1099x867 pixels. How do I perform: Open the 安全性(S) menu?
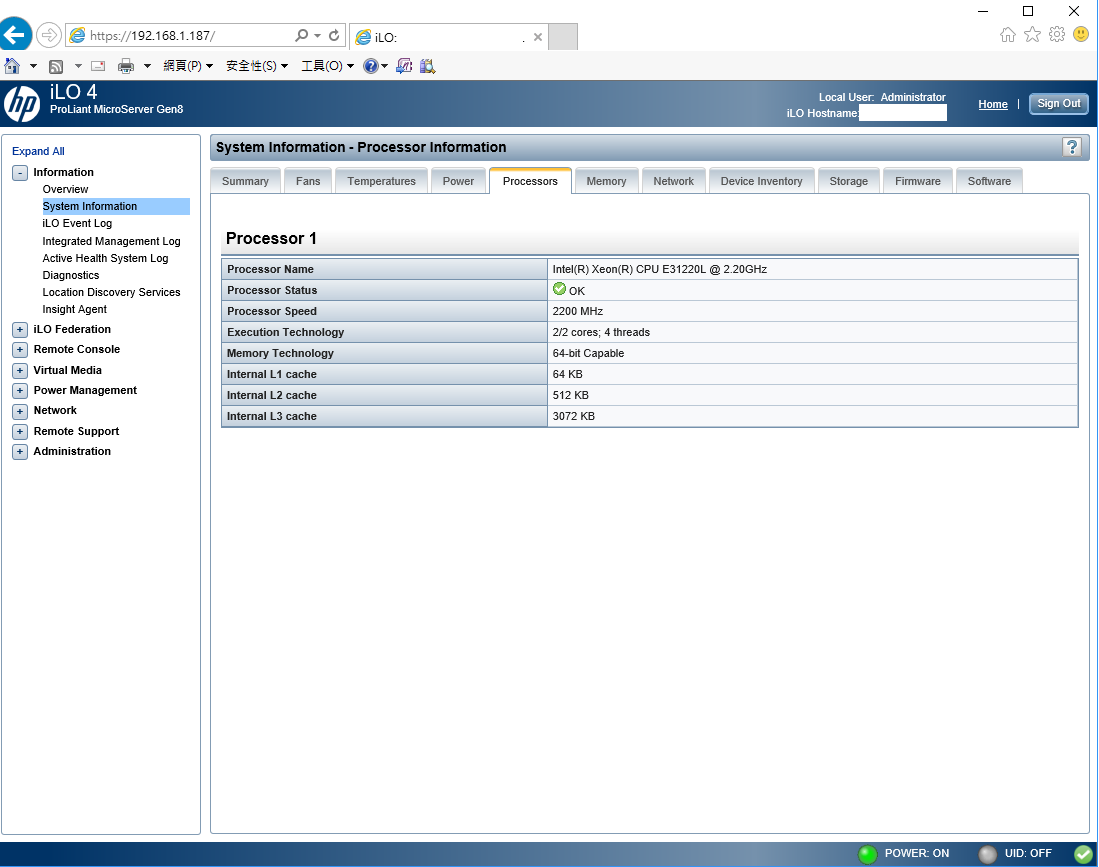257,66
